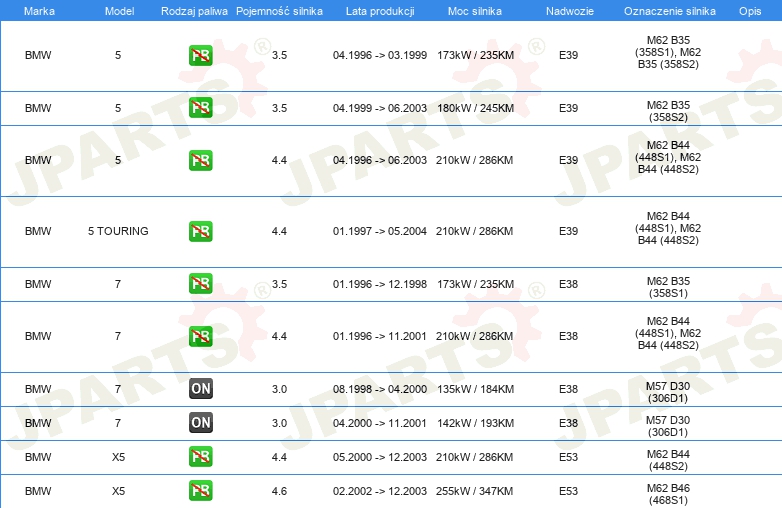782x508 pixels.
Task: Click the diesel ON icon for the 135kW/184KM BMW 7
Action: pyautogui.click(x=200, y=389)
